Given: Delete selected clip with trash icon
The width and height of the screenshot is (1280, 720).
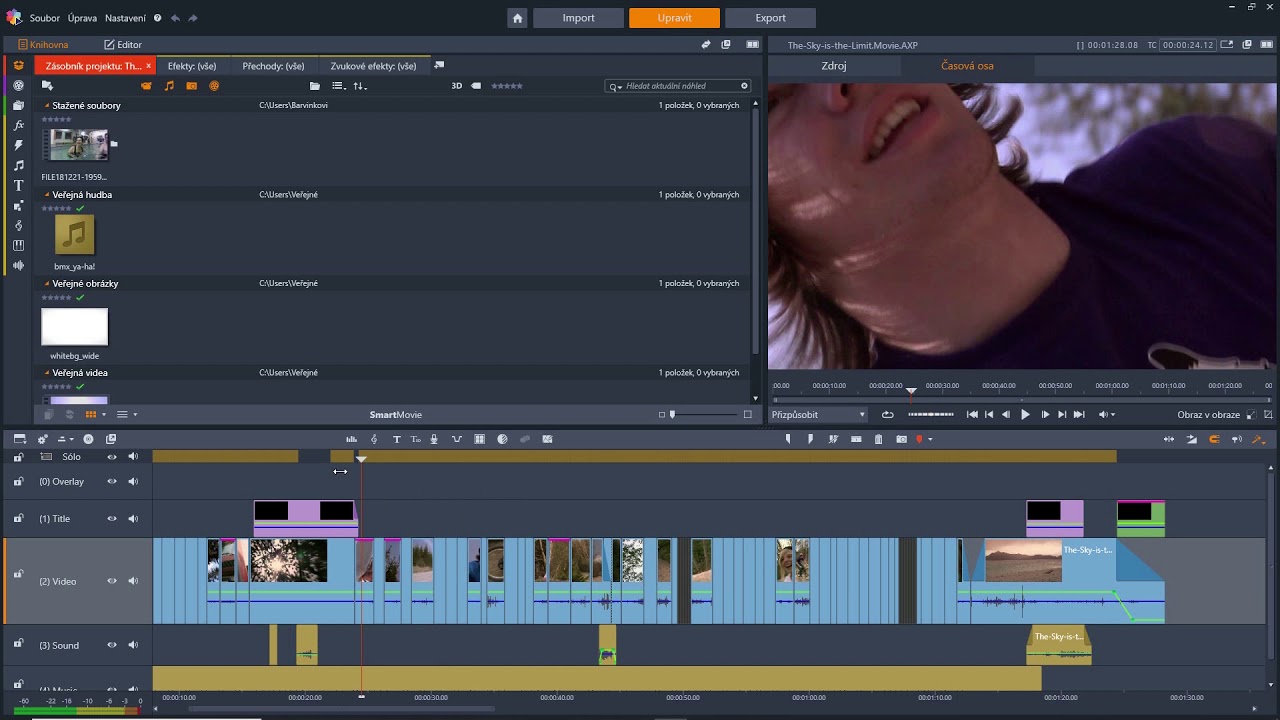Looking at the screenshot, I should point(878,439).
